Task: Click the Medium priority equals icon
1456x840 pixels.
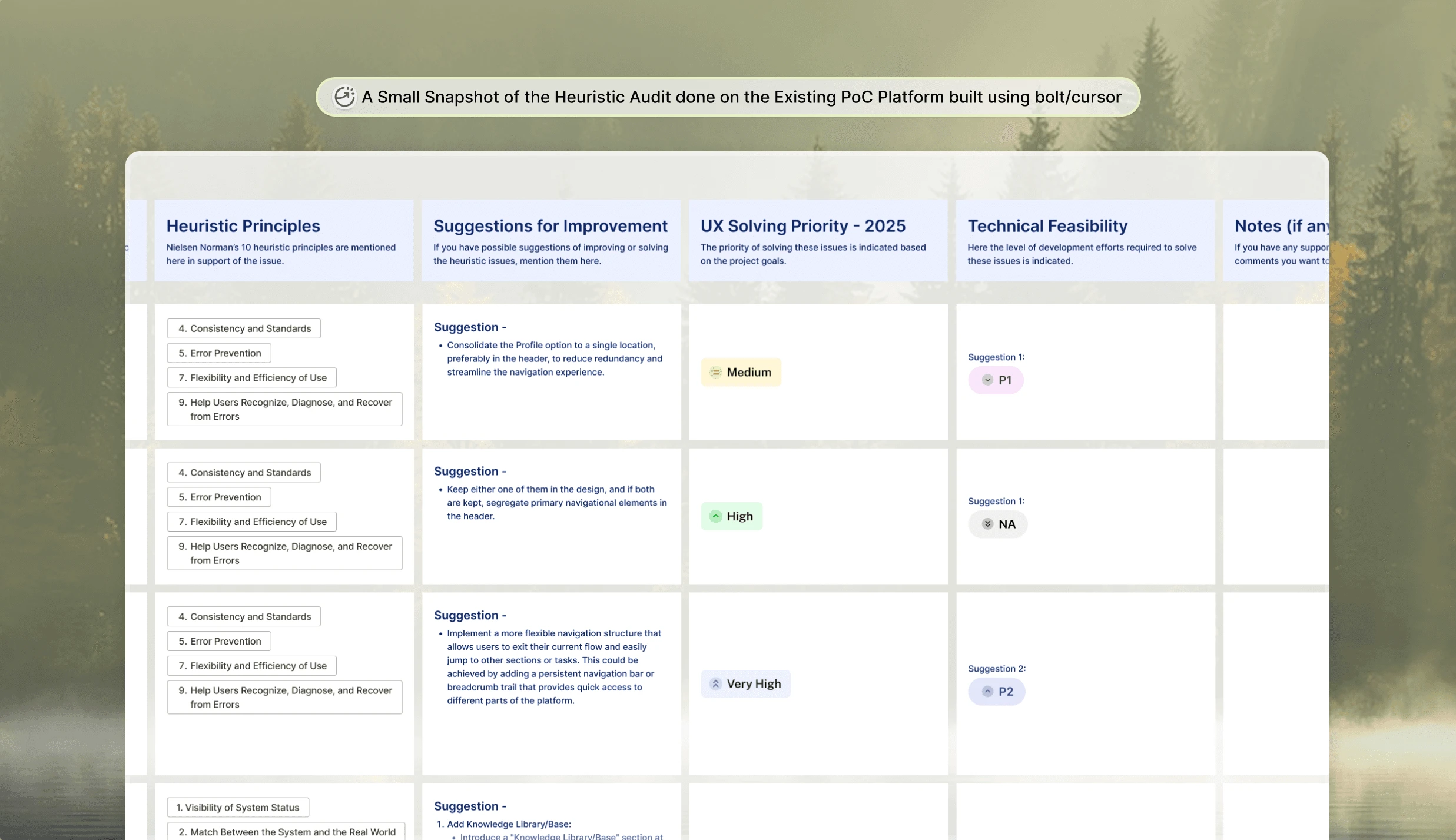Action: 715,372
